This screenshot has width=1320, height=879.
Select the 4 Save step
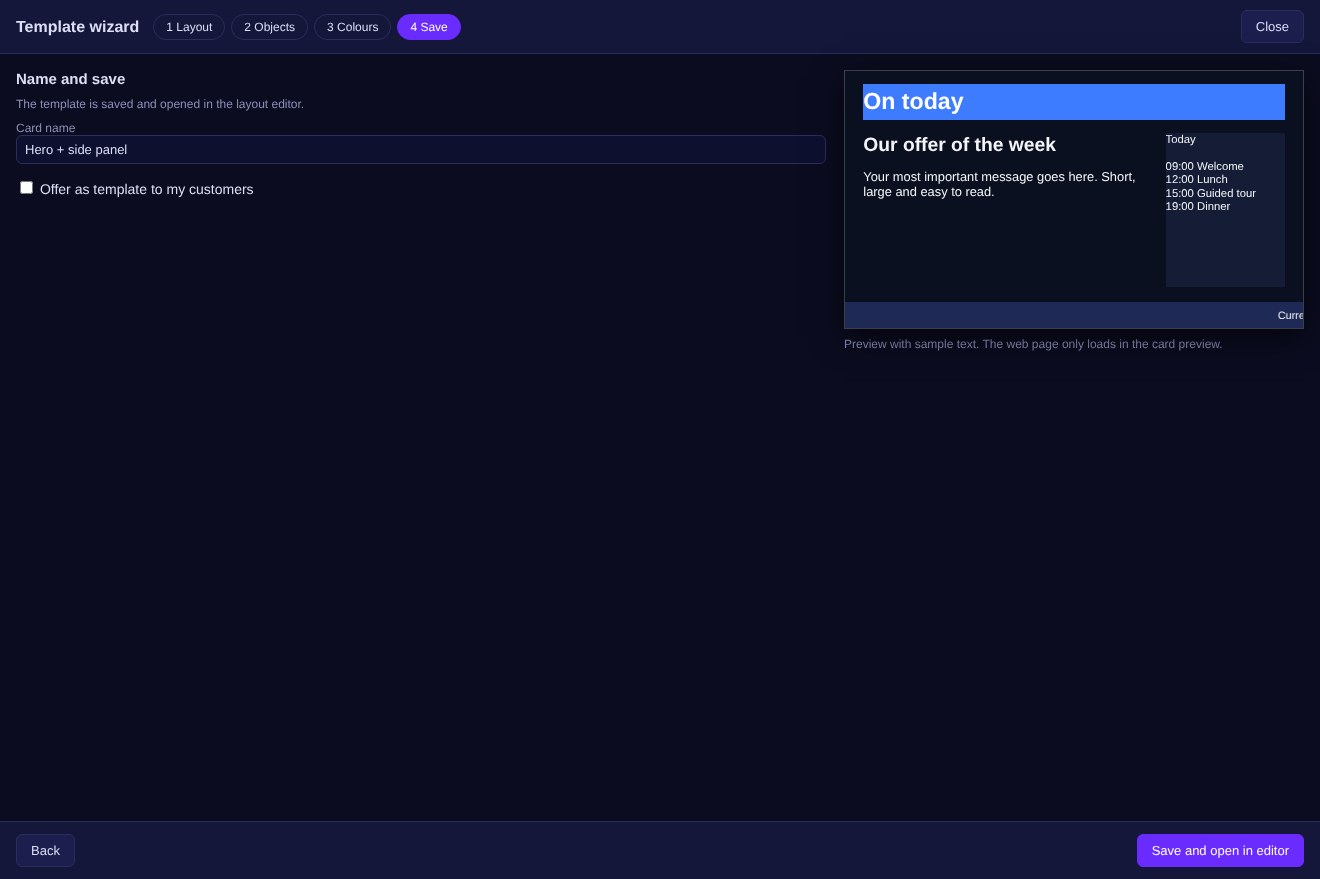(429, 27)
